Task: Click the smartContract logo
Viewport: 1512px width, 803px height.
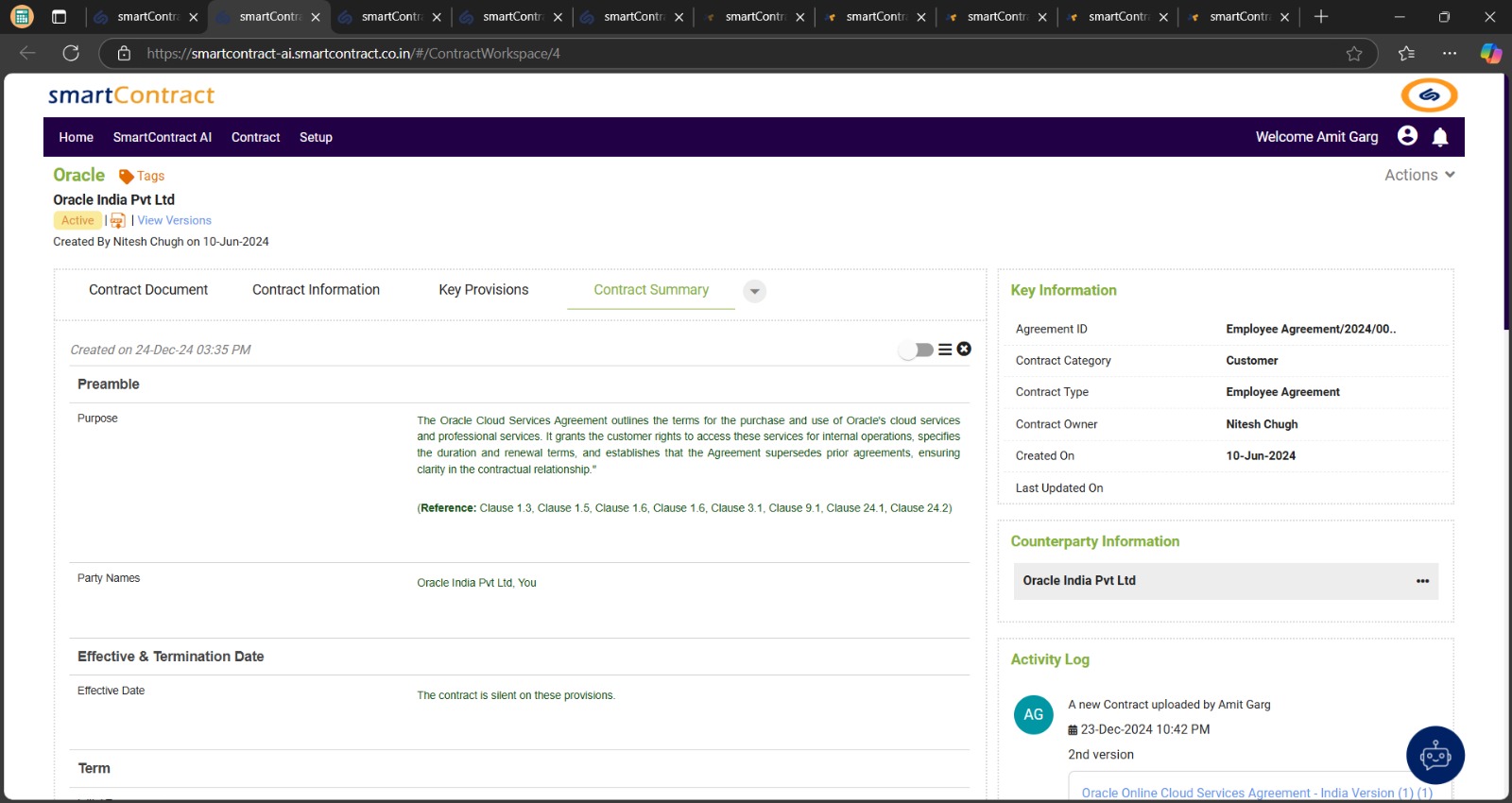Action: click(x=131, y=95)
